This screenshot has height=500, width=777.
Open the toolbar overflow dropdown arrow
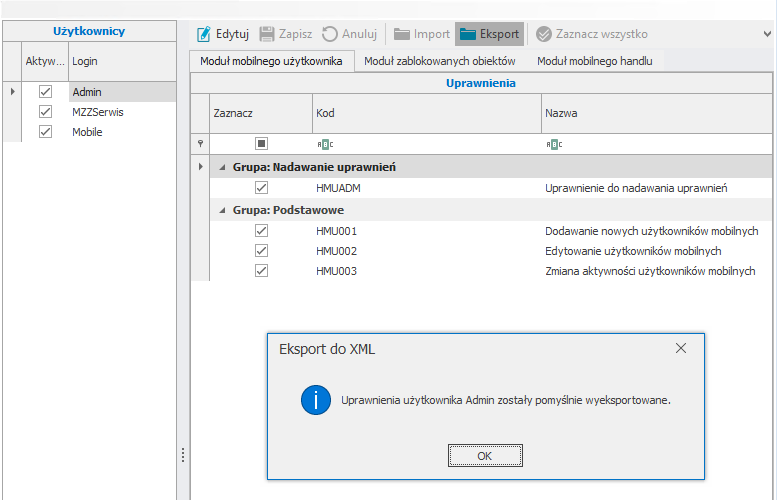coord(766,34)
